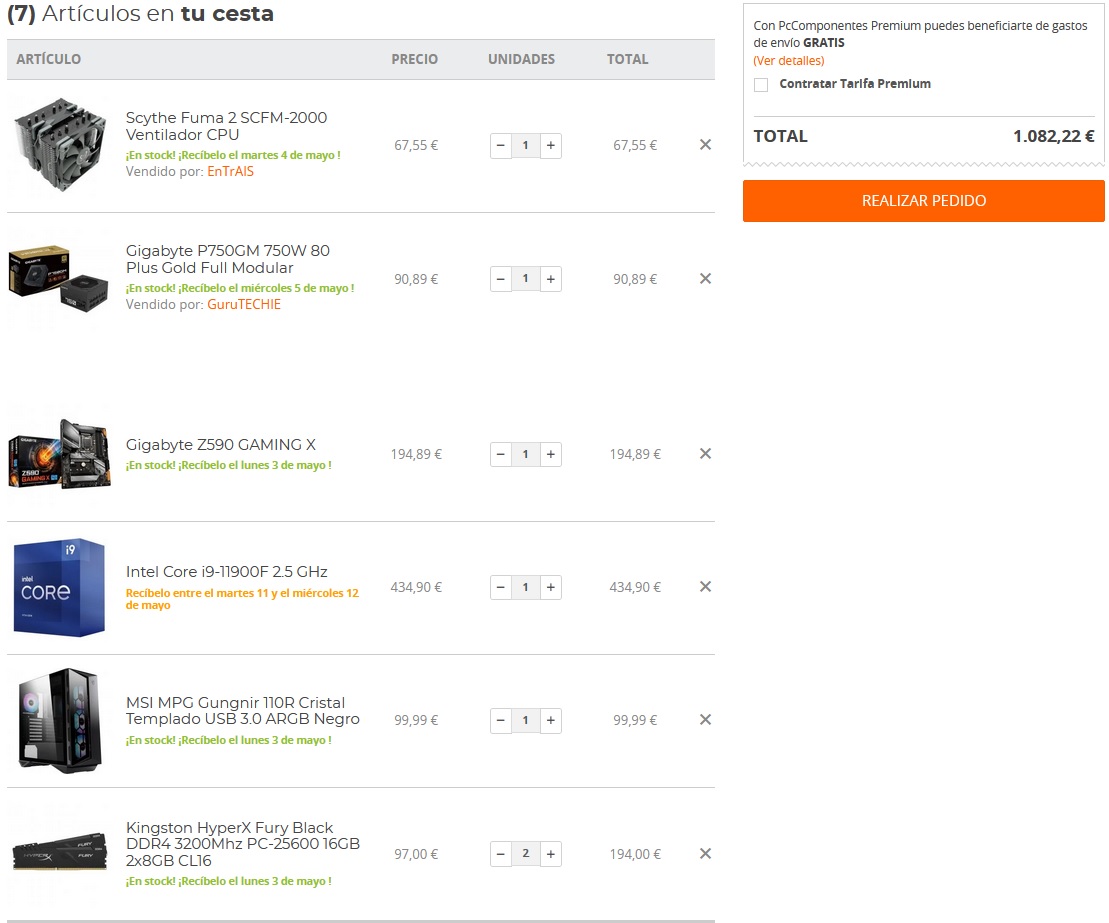Remove Kingston HyperX Fury RAM from cart
The width and height of the screenshot is (1109, 923).
705,854
